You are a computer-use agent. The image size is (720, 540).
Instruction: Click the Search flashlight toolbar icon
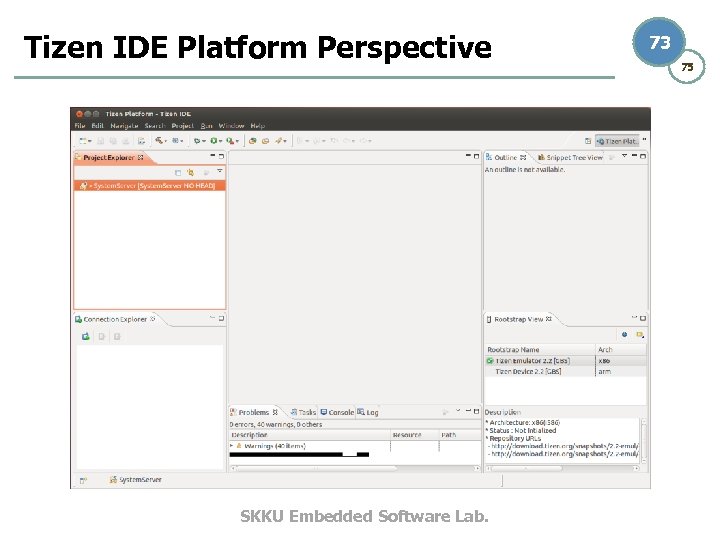point(280,141)
